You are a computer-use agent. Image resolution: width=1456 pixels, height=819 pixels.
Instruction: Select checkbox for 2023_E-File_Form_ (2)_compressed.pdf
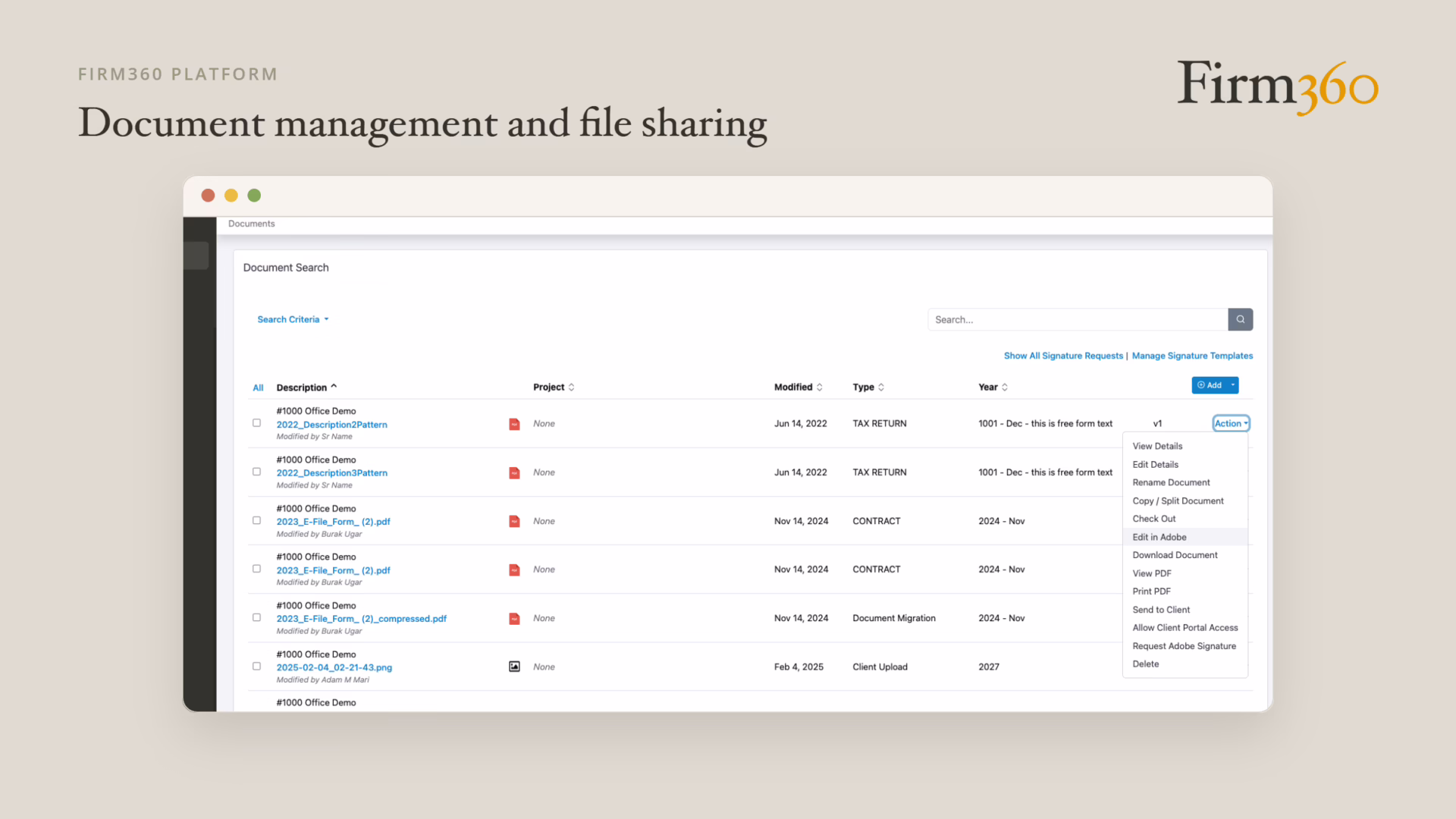tap(256, 617)
